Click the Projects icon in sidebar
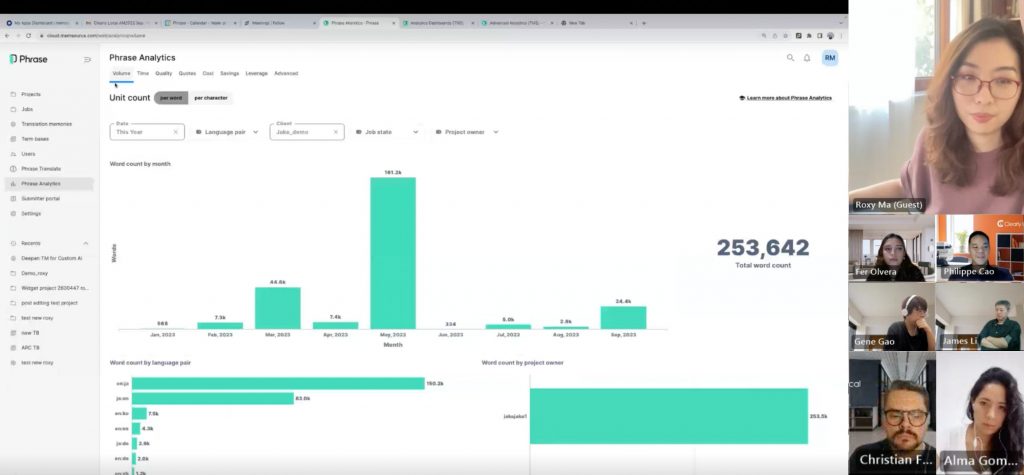 pos(13,94)
